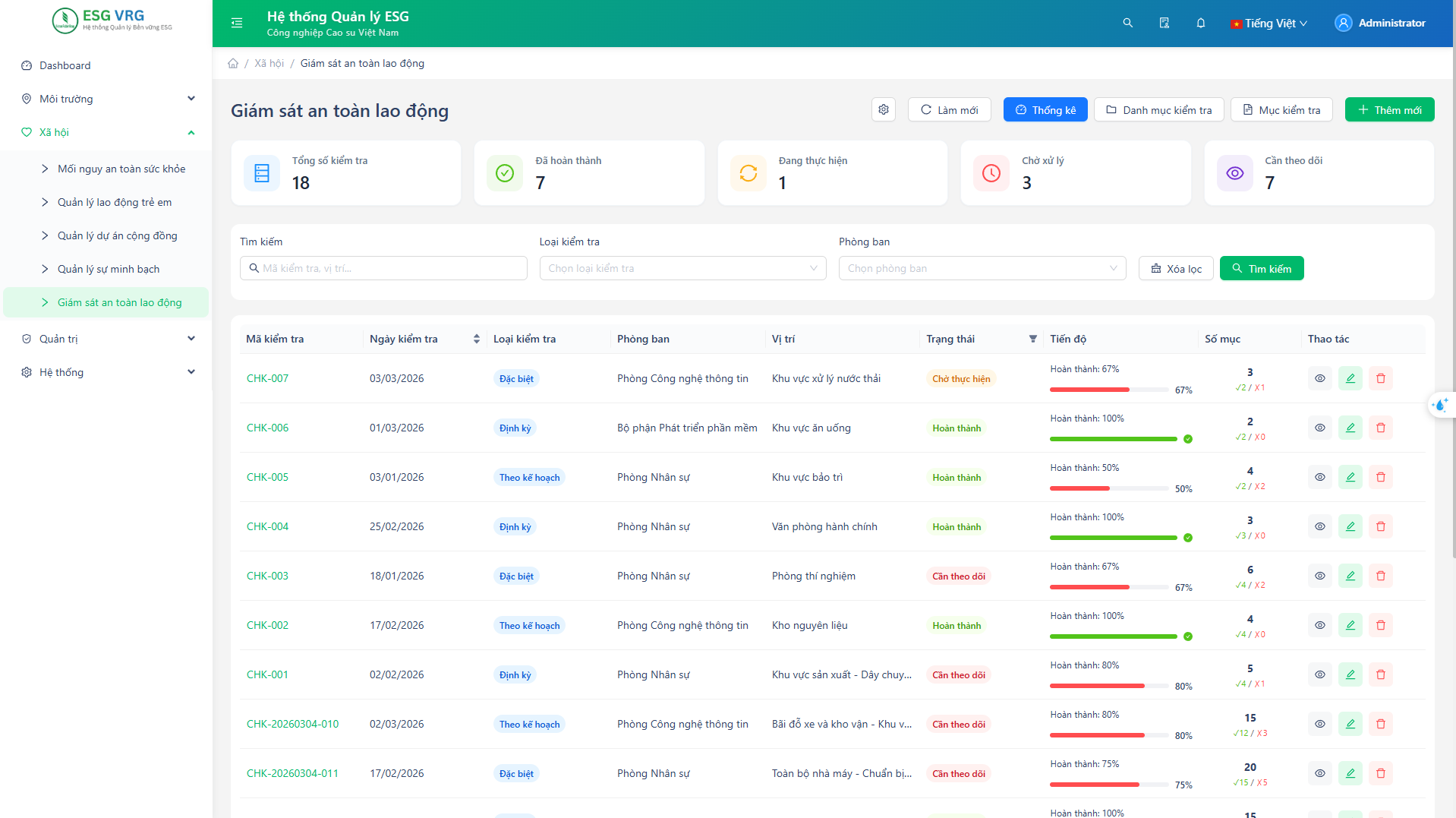This screenshot has width=1456, height=818.
Task: View details of CHK-006 via eye icon
Action: coord(1320,428)
